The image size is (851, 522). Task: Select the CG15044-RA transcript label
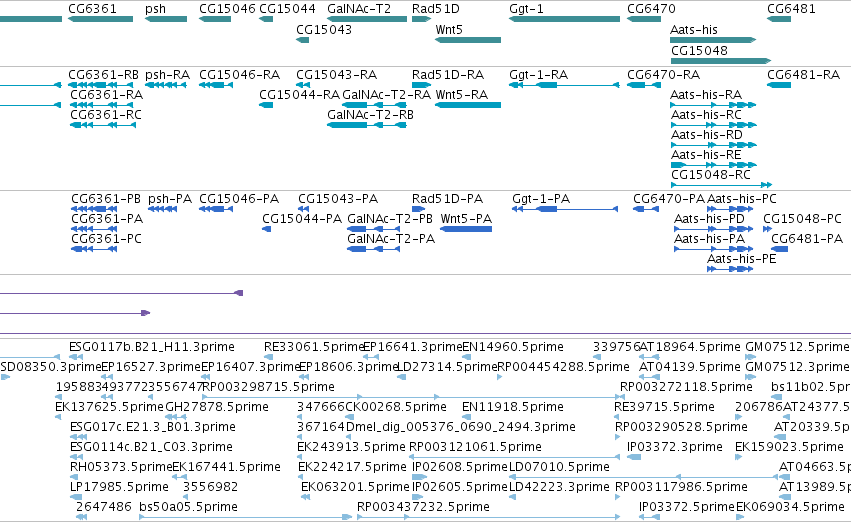(x=300, y=94)
